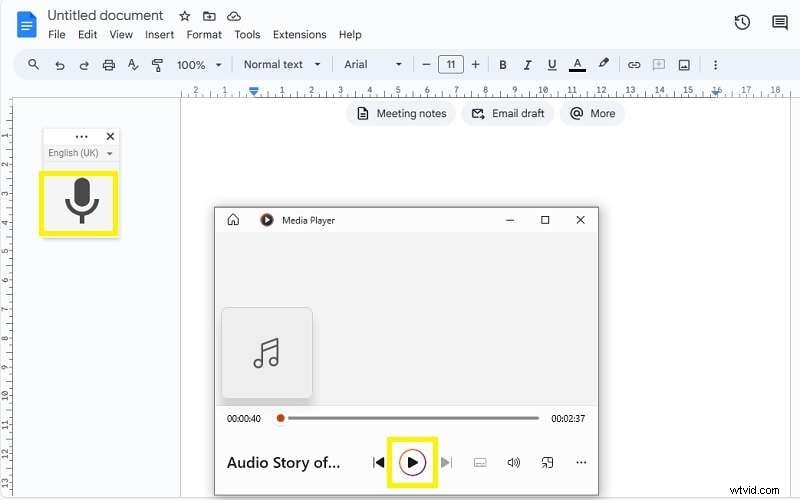The height and width of the screenshot is (500, 800).
Task: Add a comment from toolbar
Action: [659, 65]
